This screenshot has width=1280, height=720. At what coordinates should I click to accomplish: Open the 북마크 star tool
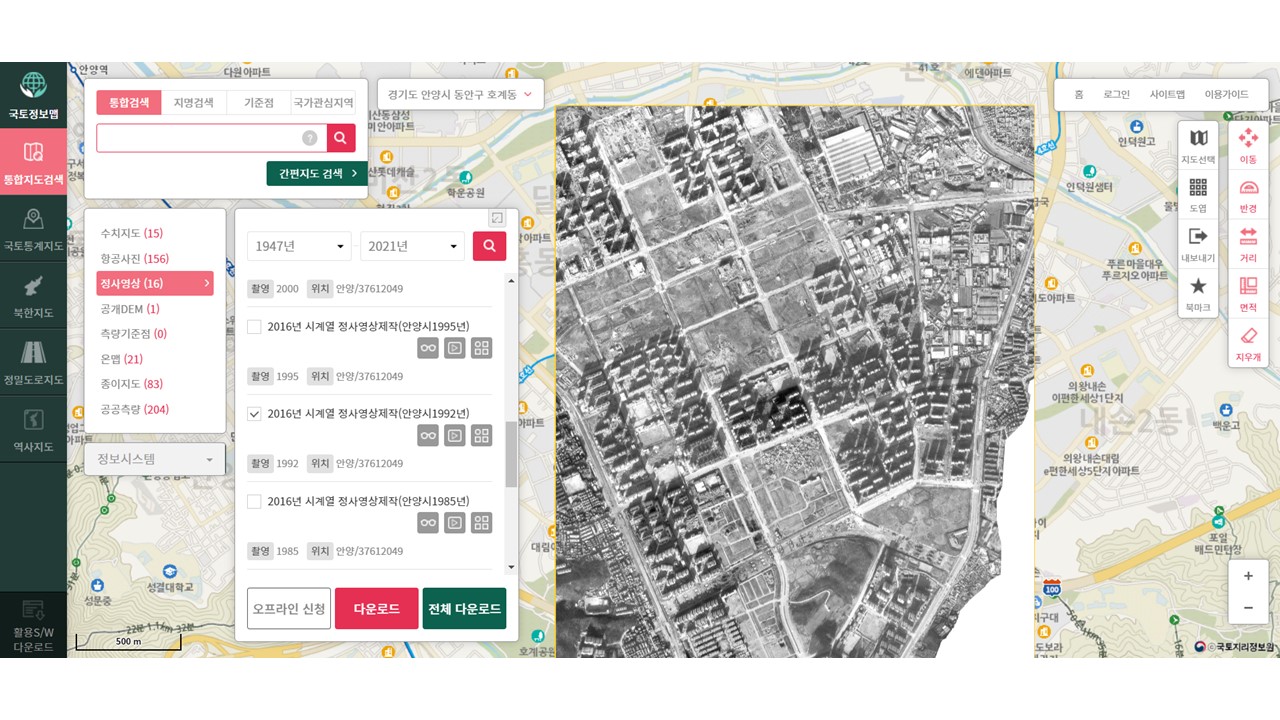click(x=1198, y=292)
